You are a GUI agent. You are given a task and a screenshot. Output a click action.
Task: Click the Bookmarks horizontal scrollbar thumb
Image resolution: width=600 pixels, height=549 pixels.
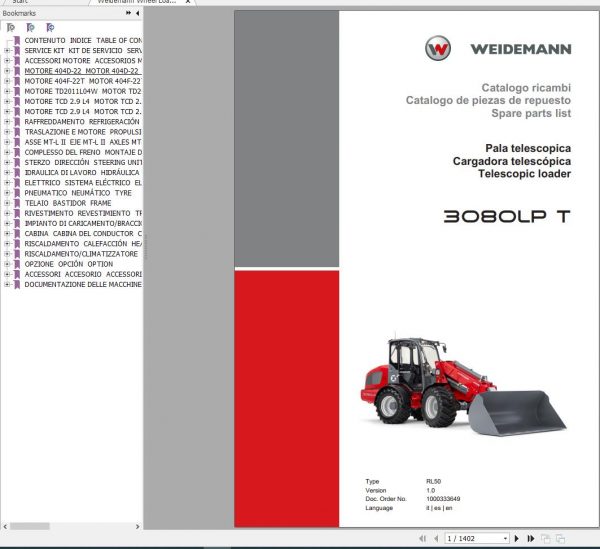[x=29, y=526]
